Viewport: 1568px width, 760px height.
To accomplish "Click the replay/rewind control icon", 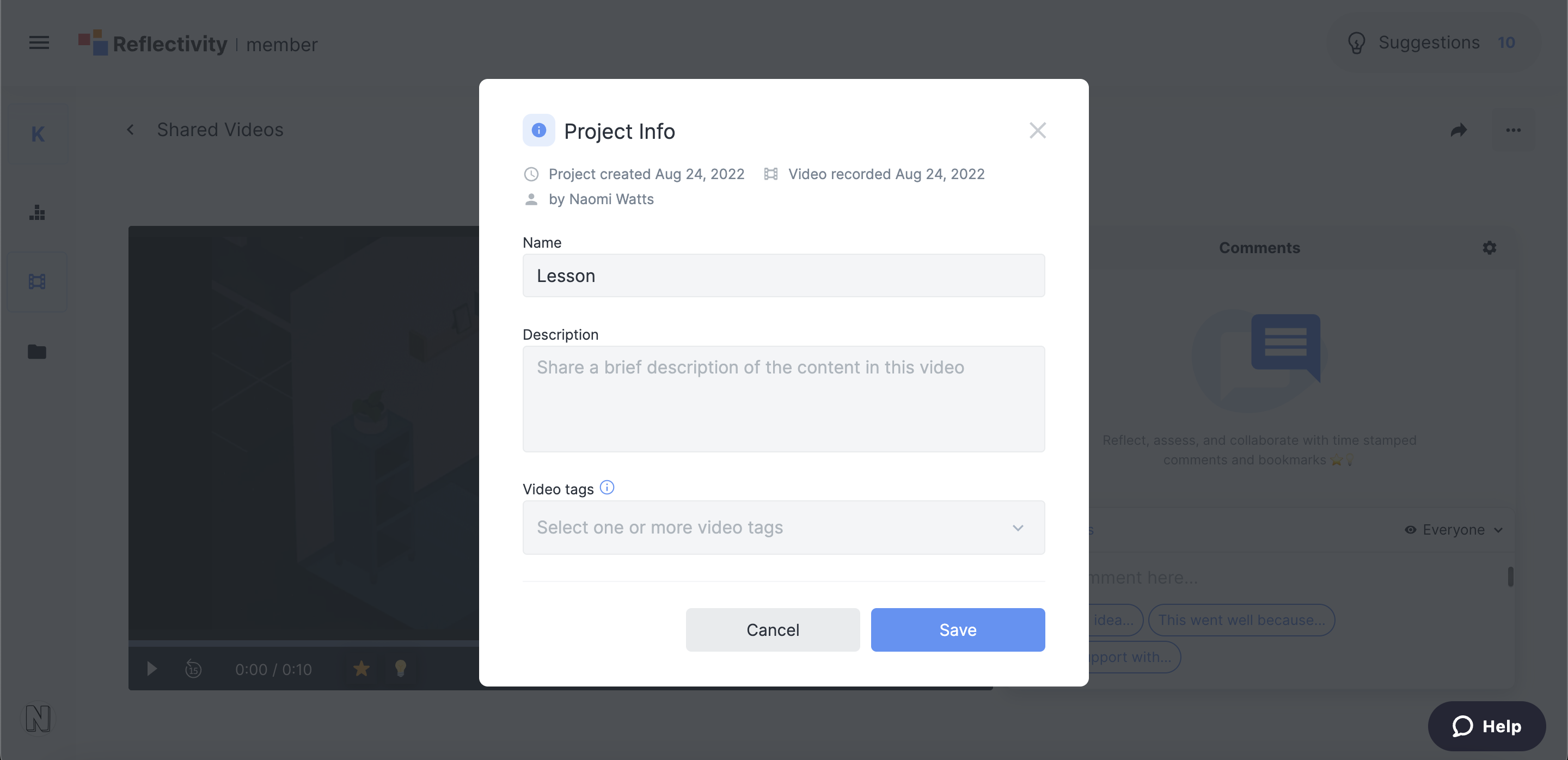I will [x=193, y=668].
